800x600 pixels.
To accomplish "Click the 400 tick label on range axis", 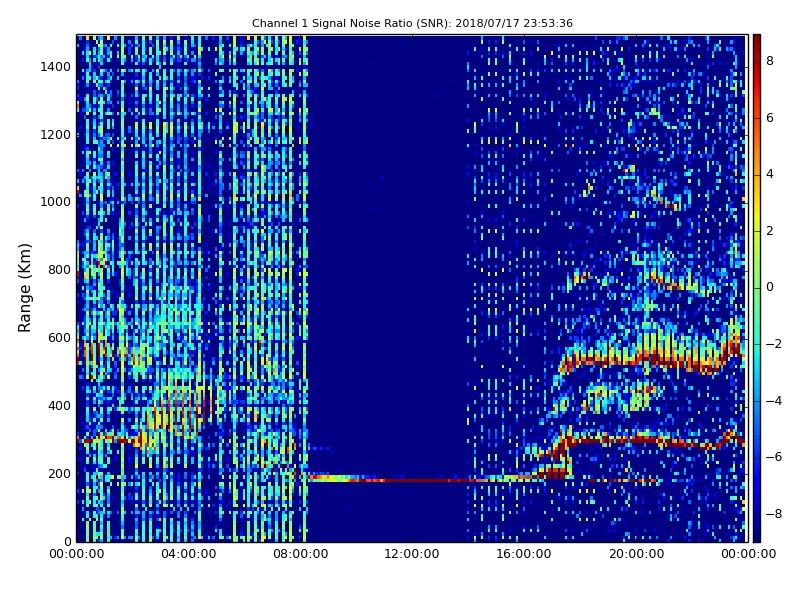I will click(59, 406).
